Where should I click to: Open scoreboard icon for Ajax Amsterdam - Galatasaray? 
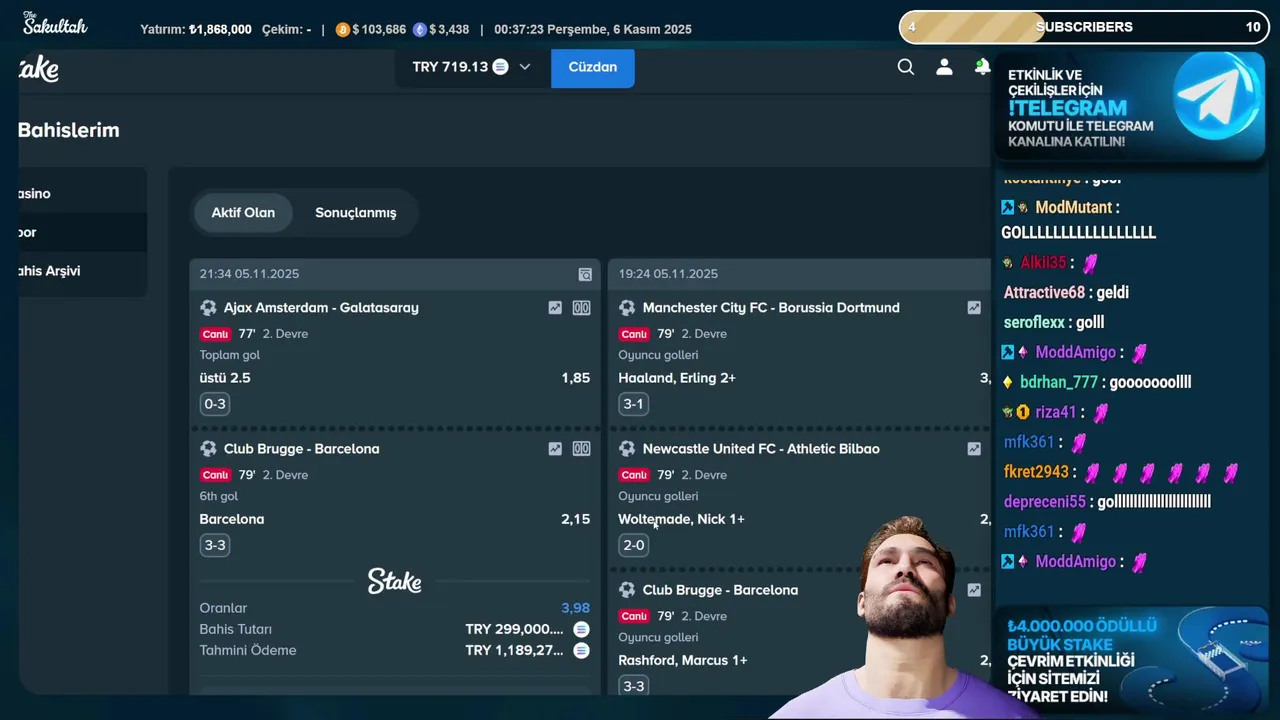[581, 308]
